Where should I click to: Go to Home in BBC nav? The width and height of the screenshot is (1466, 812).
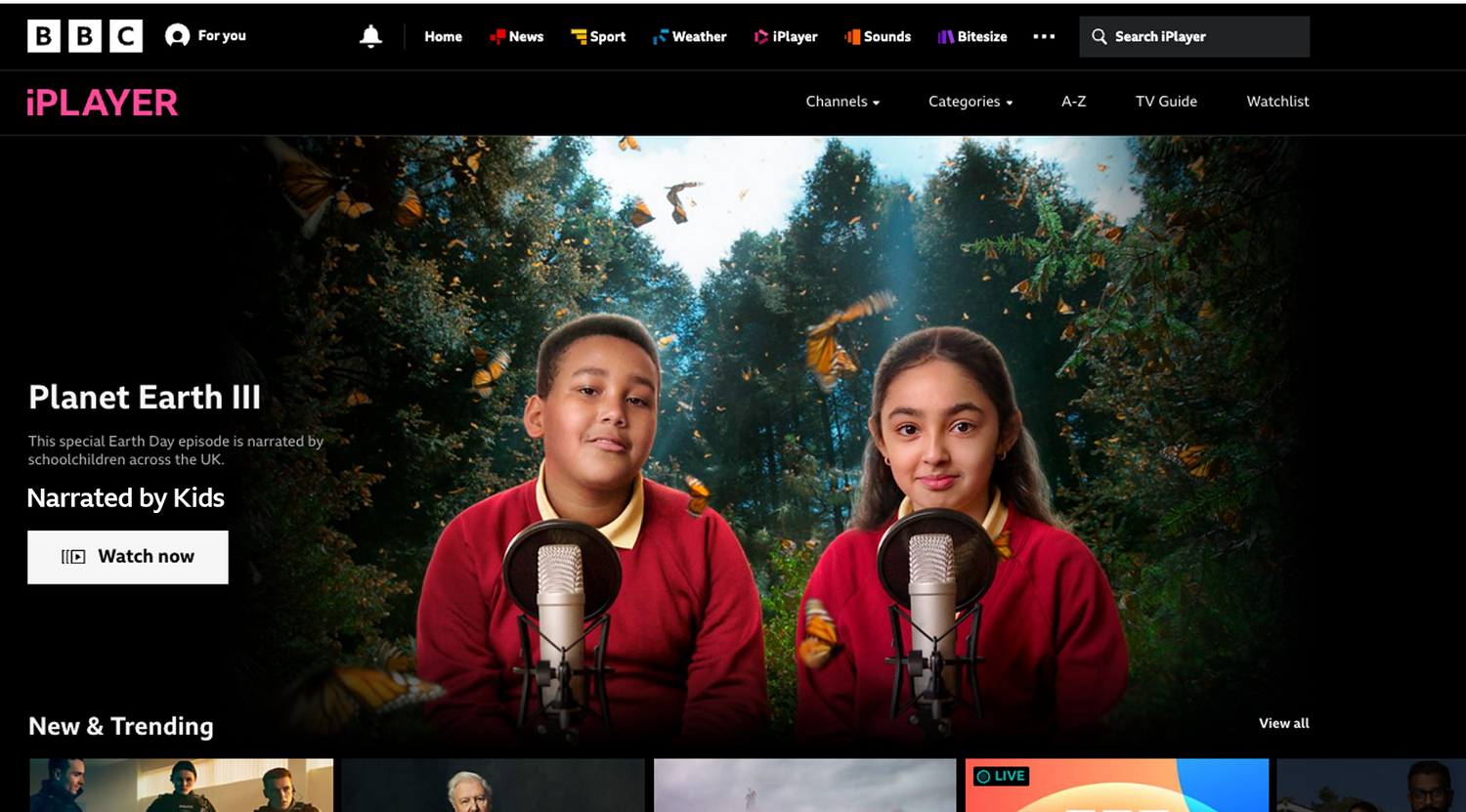(x=443, y=36)
